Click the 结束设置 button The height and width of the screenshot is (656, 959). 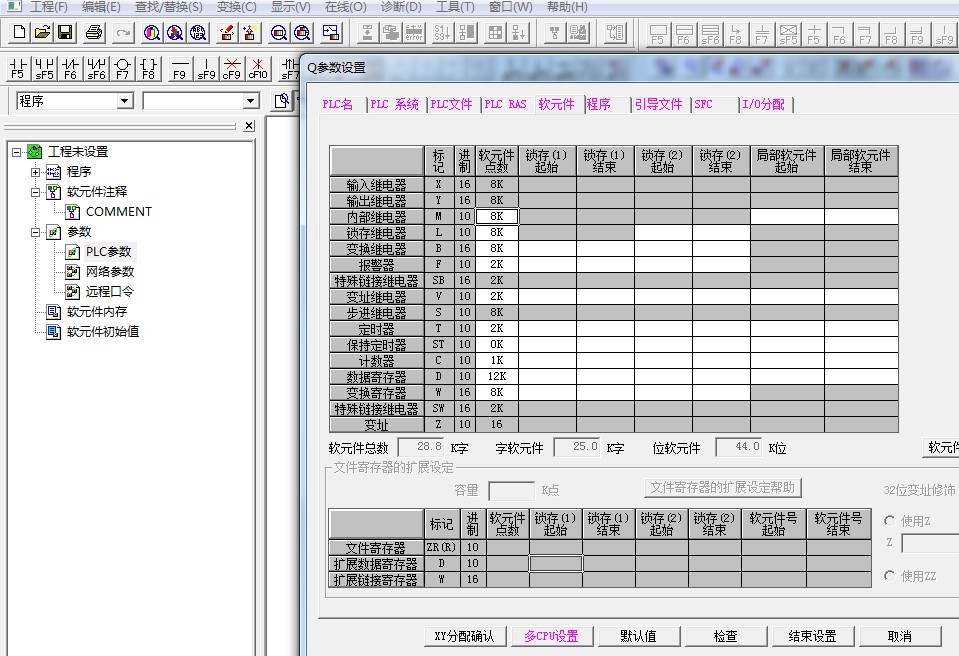click(x=812, y=636)
